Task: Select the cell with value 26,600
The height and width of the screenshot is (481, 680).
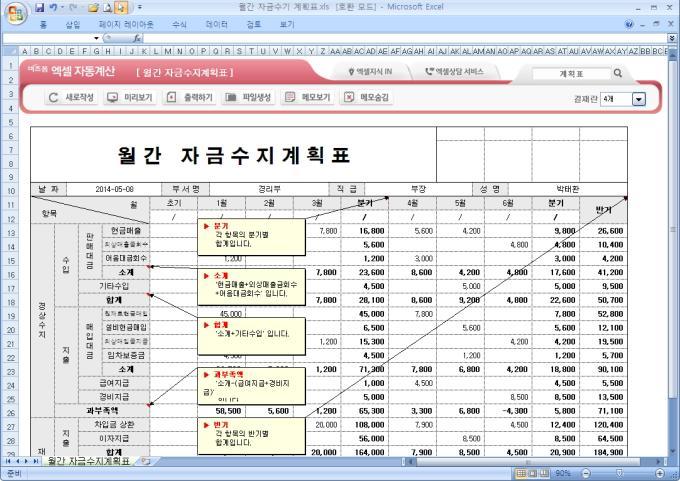Action: point(603,231)
